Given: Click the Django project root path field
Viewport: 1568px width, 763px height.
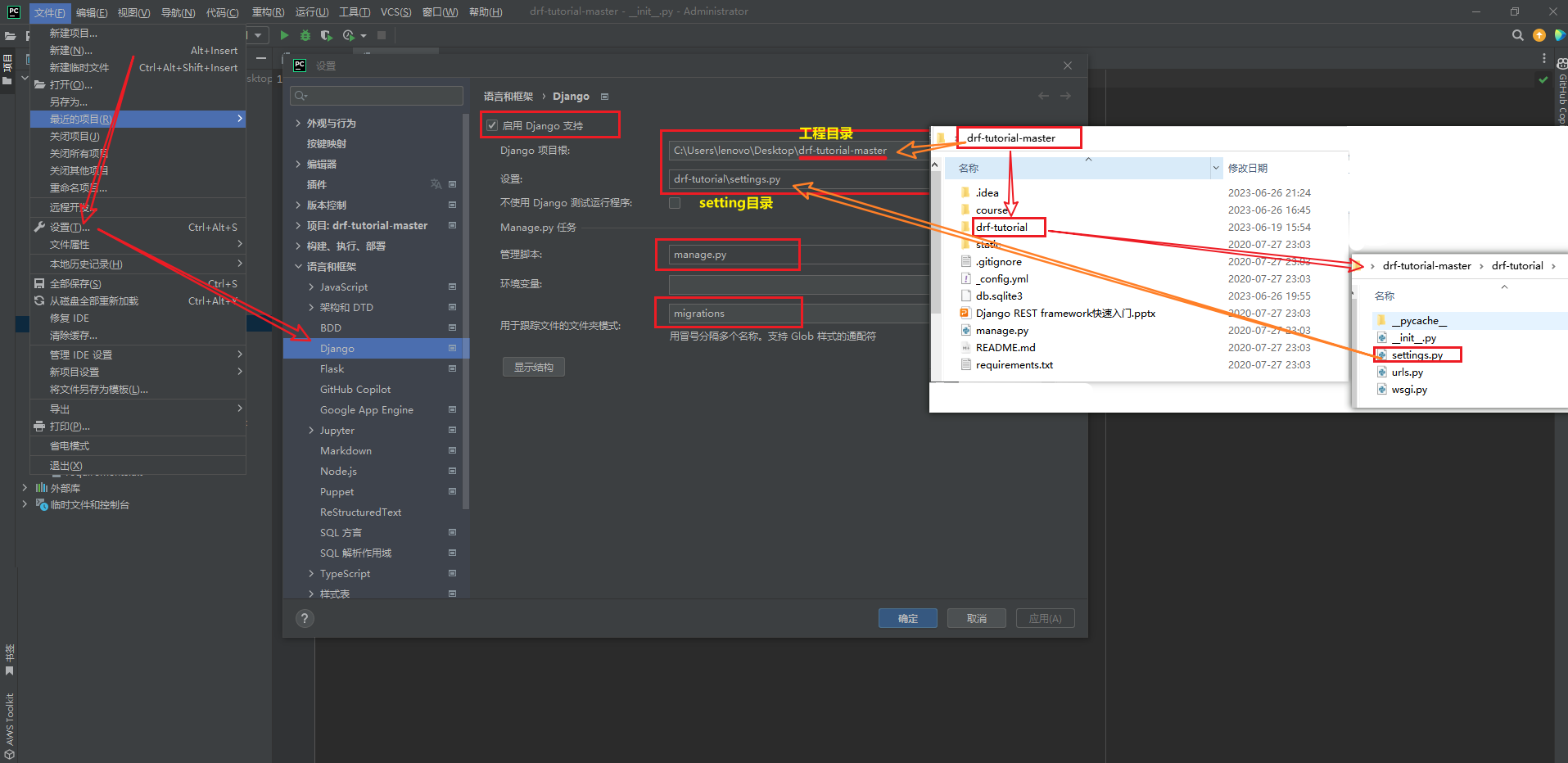Looking at the screenshot, I should pos(798,151).
